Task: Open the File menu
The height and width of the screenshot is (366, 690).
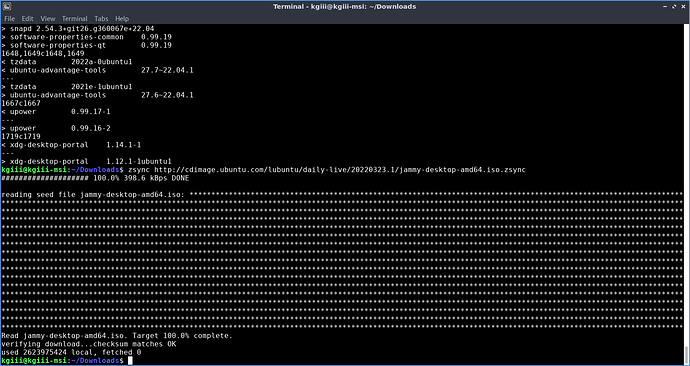Action: [9, 18]
